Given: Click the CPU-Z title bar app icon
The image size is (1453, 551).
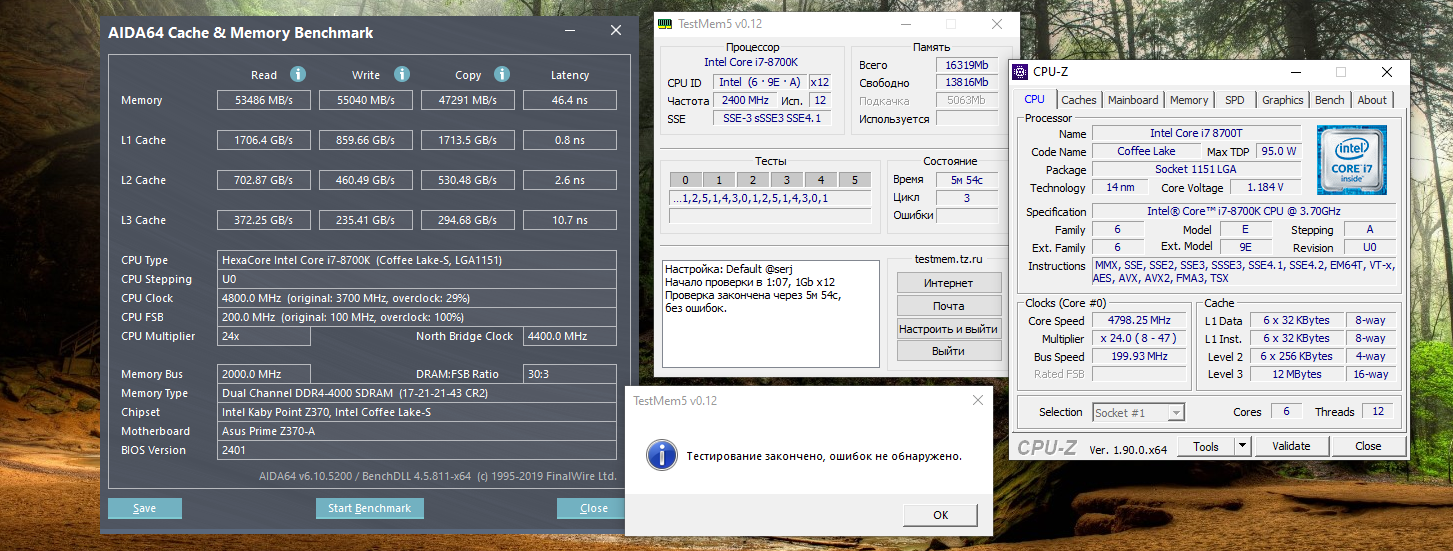Looking at the screenshot, I should pyautogui.click(x=1021, y=72).
